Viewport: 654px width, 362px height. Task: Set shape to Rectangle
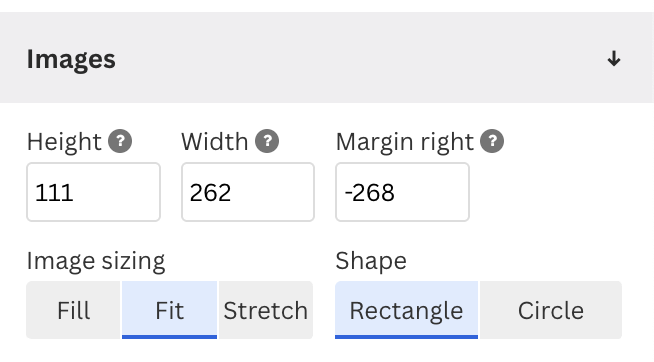pyautogui.click(x=406, y=310)
